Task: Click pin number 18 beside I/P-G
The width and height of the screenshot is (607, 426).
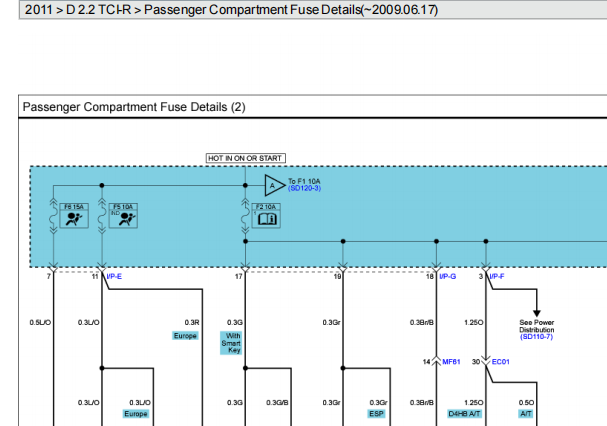Action: click(430, 277)
